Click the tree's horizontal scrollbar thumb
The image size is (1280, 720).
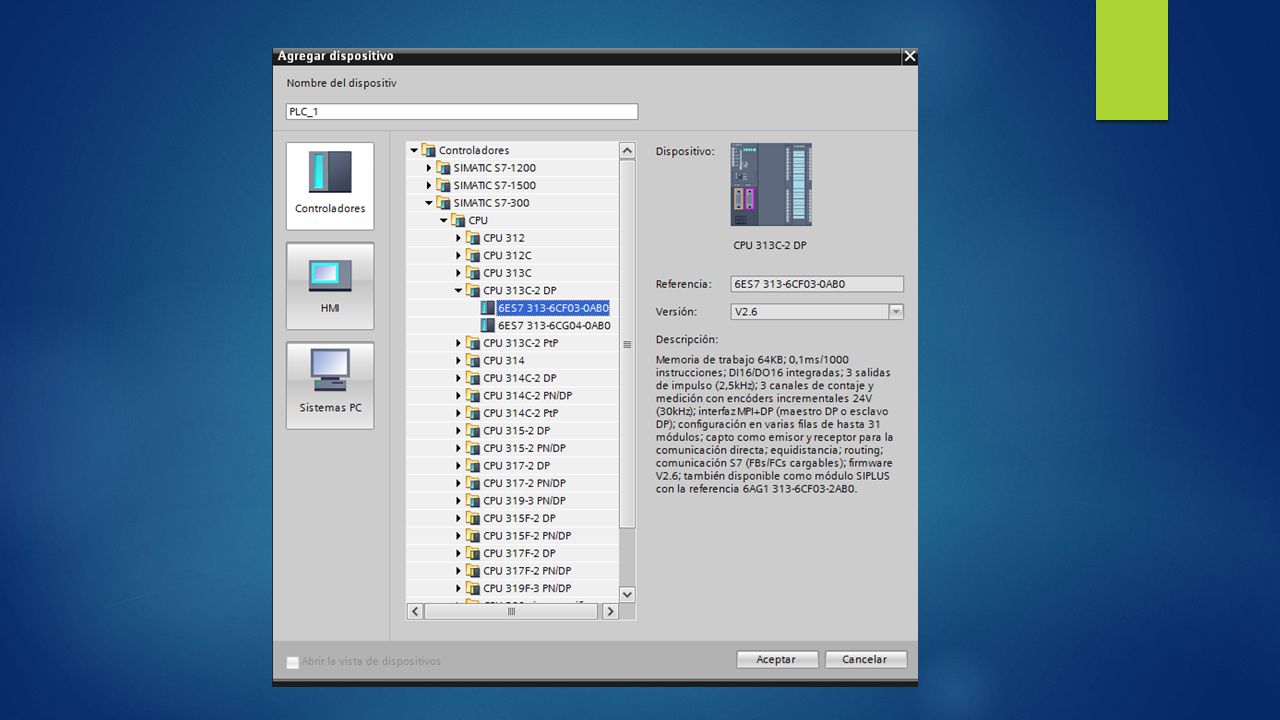click(512, 611)
